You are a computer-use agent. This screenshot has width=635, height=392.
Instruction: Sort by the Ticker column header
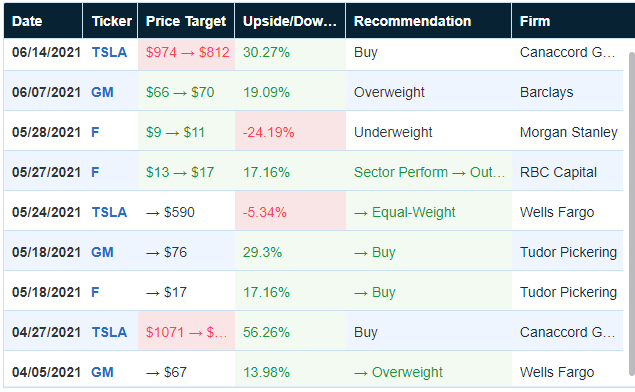pyautogui.click(x=110, y=21)
